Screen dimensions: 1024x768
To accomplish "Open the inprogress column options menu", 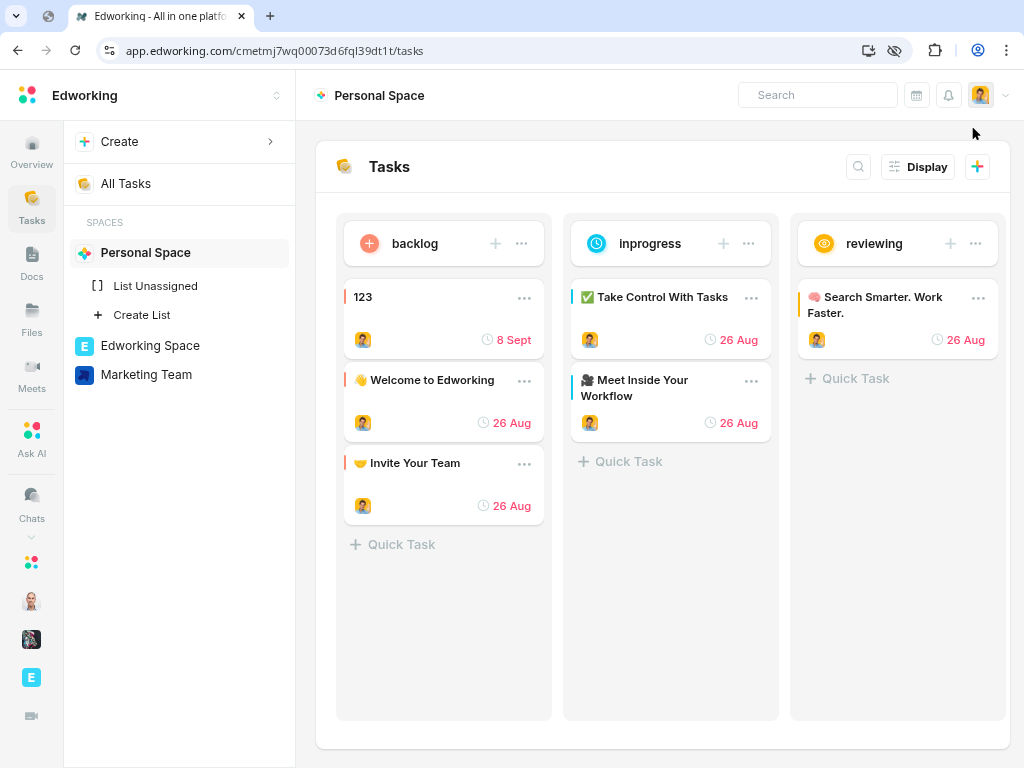I will [749, 244].
